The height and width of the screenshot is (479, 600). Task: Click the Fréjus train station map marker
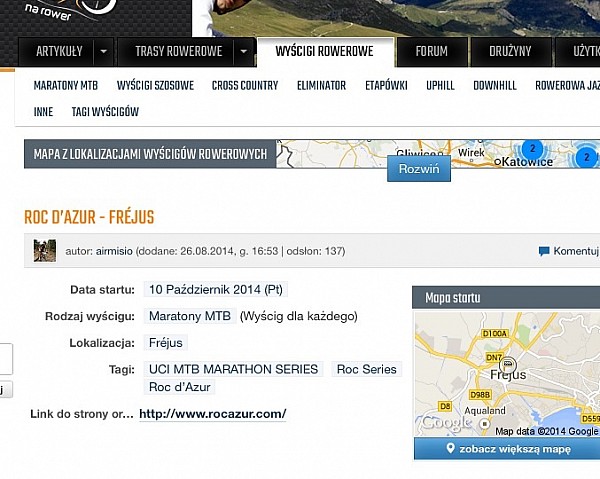pos(507,364)
